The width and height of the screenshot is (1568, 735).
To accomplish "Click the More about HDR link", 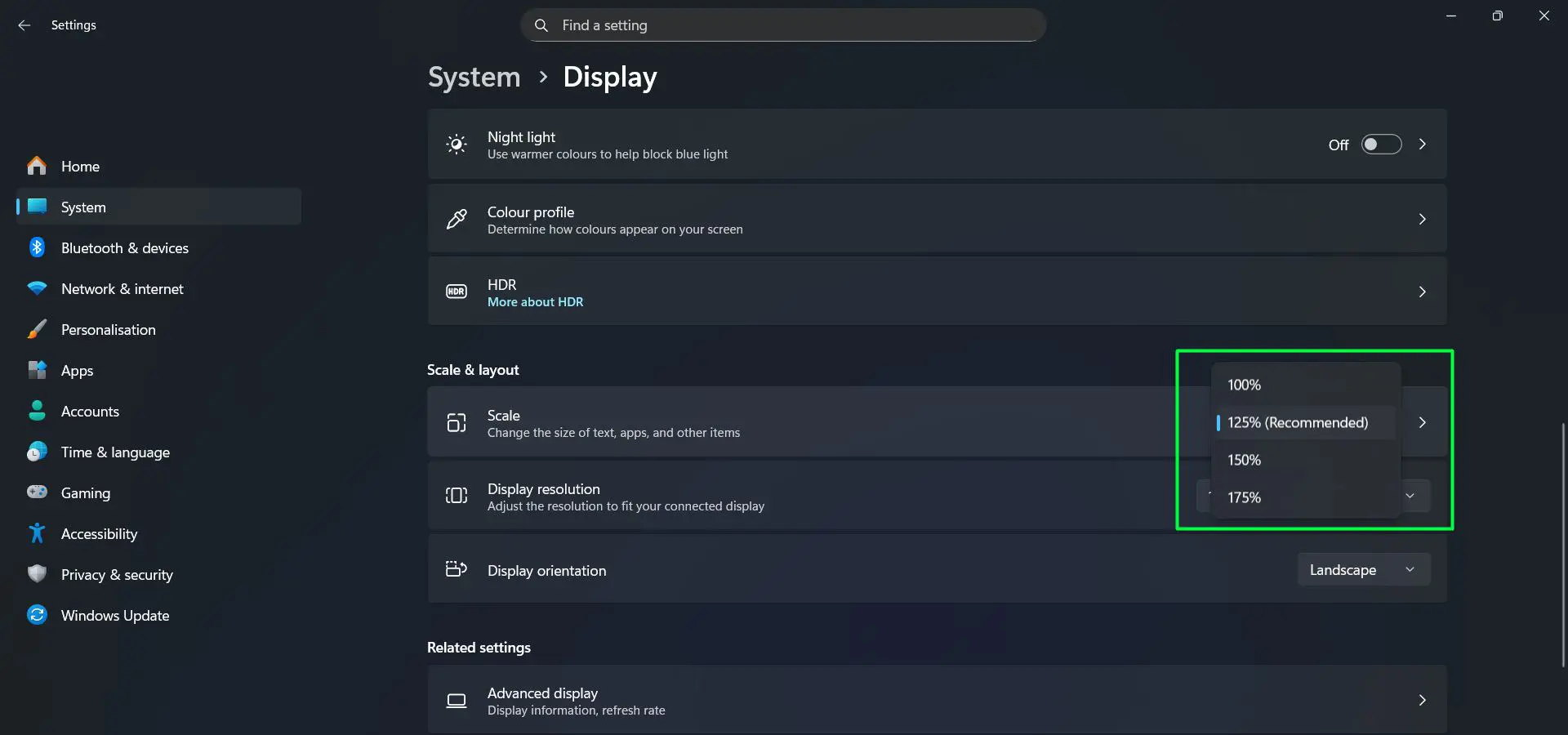I will tap(535, 301).
